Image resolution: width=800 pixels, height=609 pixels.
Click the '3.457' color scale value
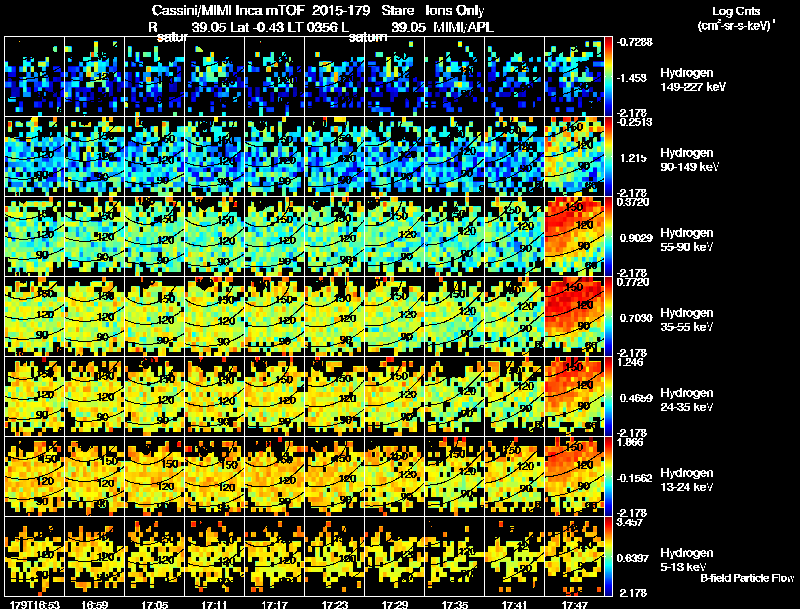[630, 522]
